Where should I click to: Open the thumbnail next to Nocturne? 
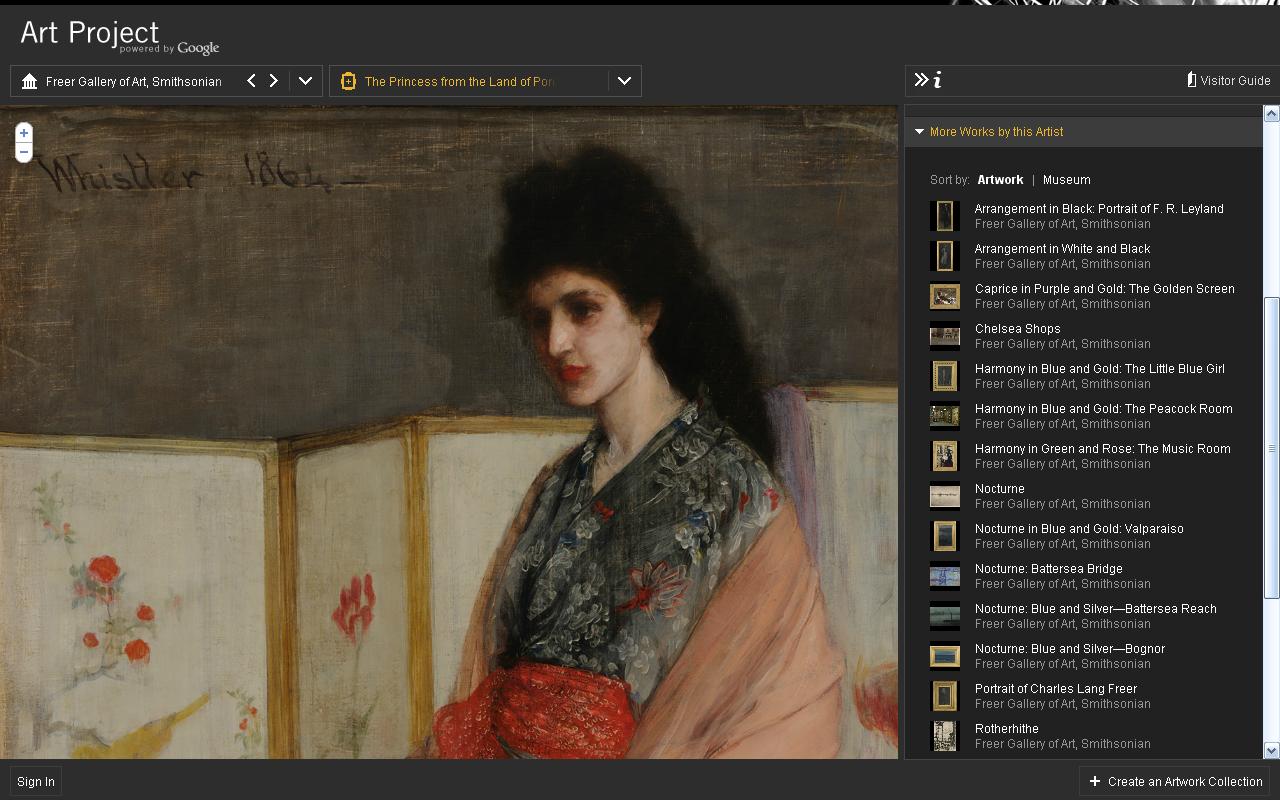[x=944, y=496]
